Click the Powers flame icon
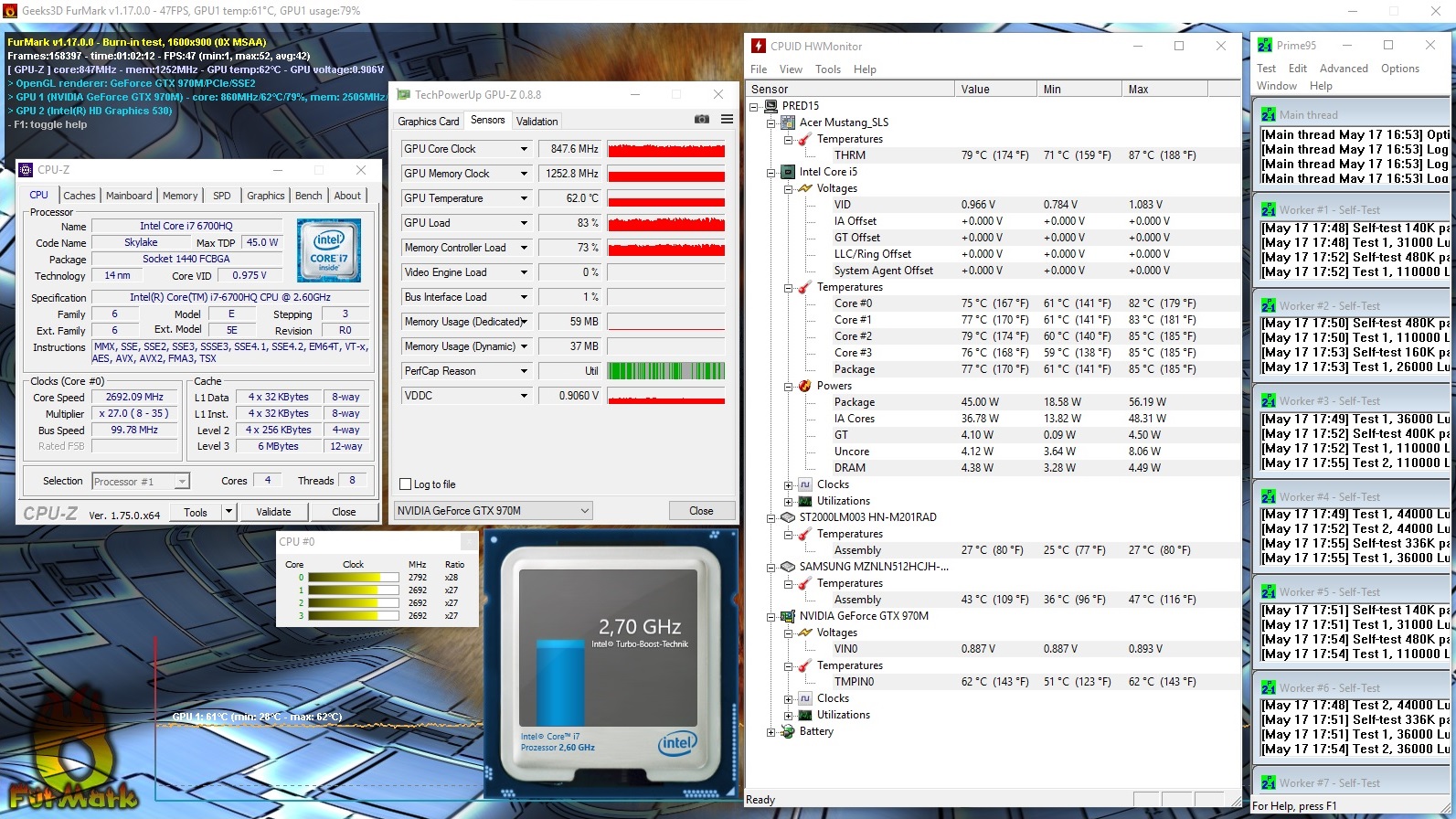 [805, 386]
